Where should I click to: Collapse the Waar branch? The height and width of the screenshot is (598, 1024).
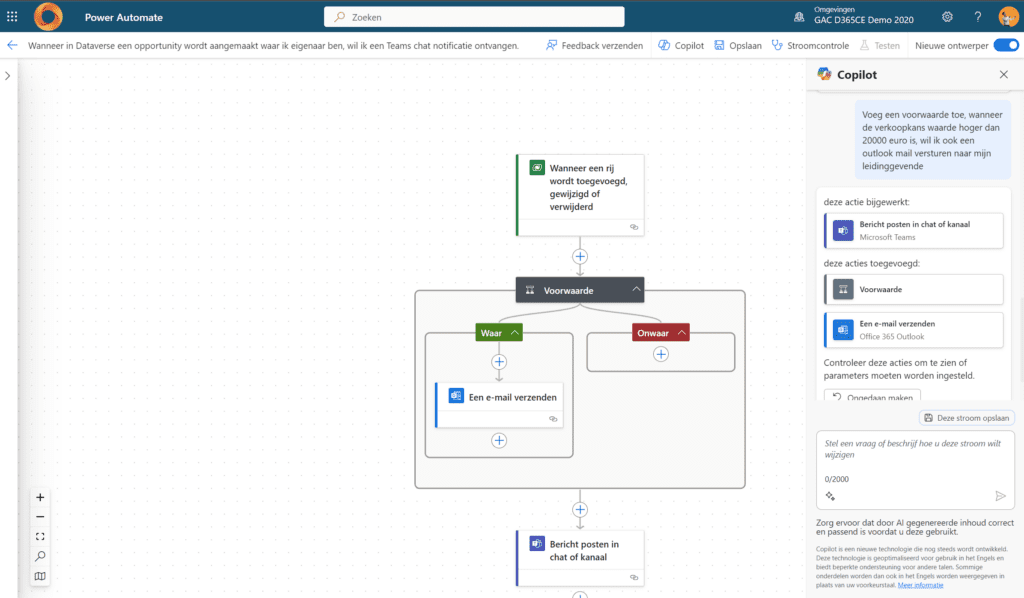[x=515, y=333]
